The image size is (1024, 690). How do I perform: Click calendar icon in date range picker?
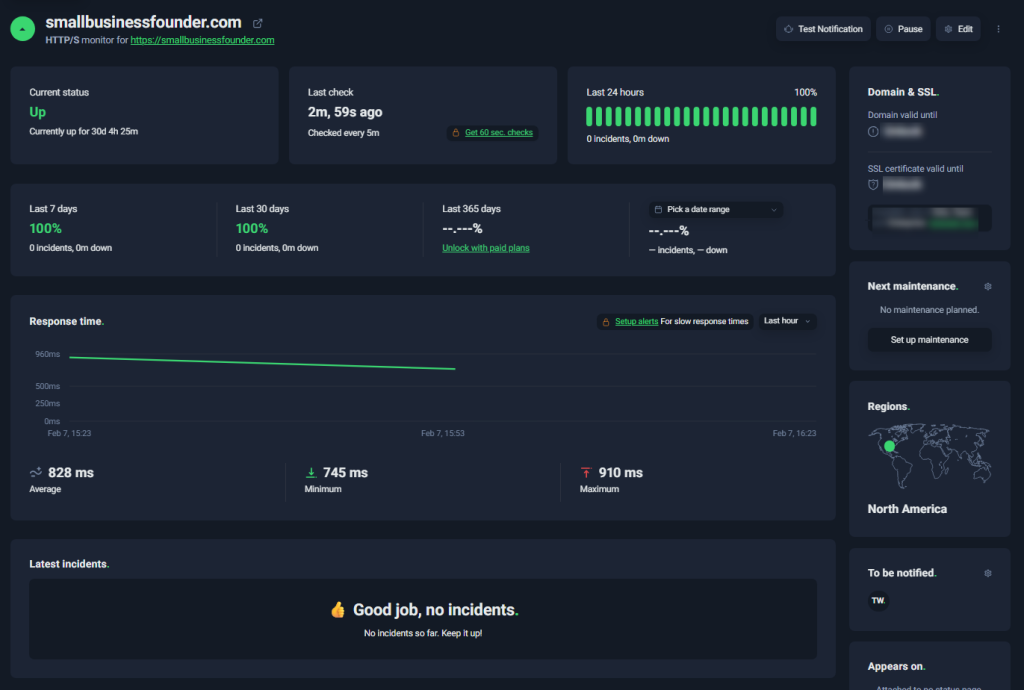pos(658,210)
